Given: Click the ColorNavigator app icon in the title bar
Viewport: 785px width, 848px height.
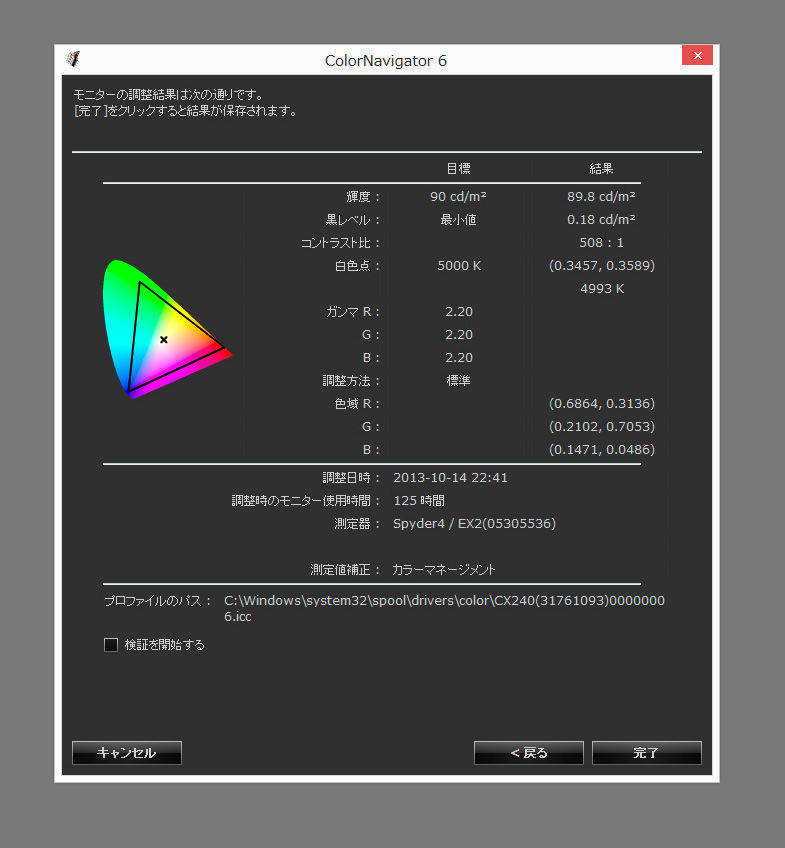Looking at the screenshot, I should [73, 58].
